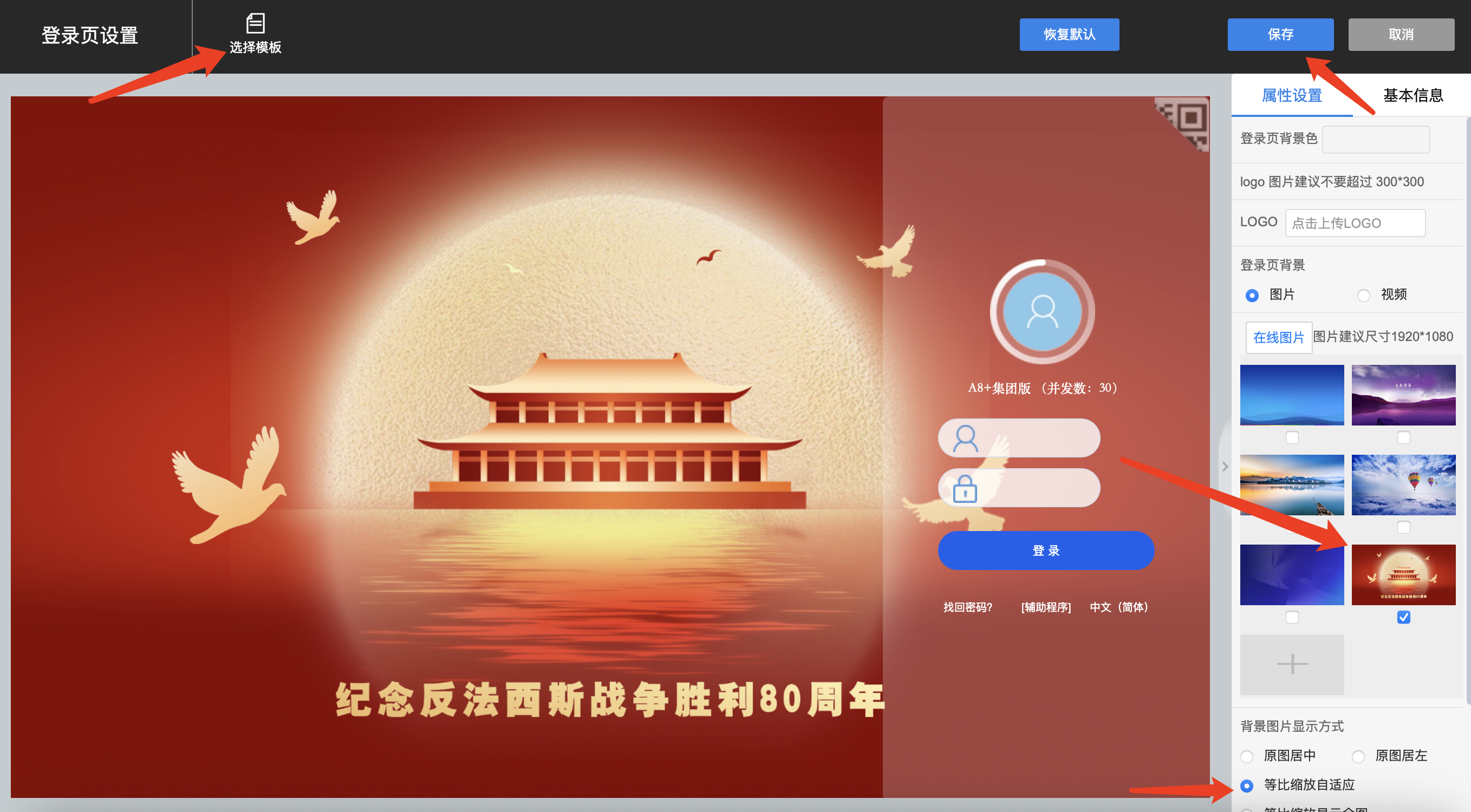Click the 找回密码? link
Screen dimensions: 1471x812
point(967,607)
